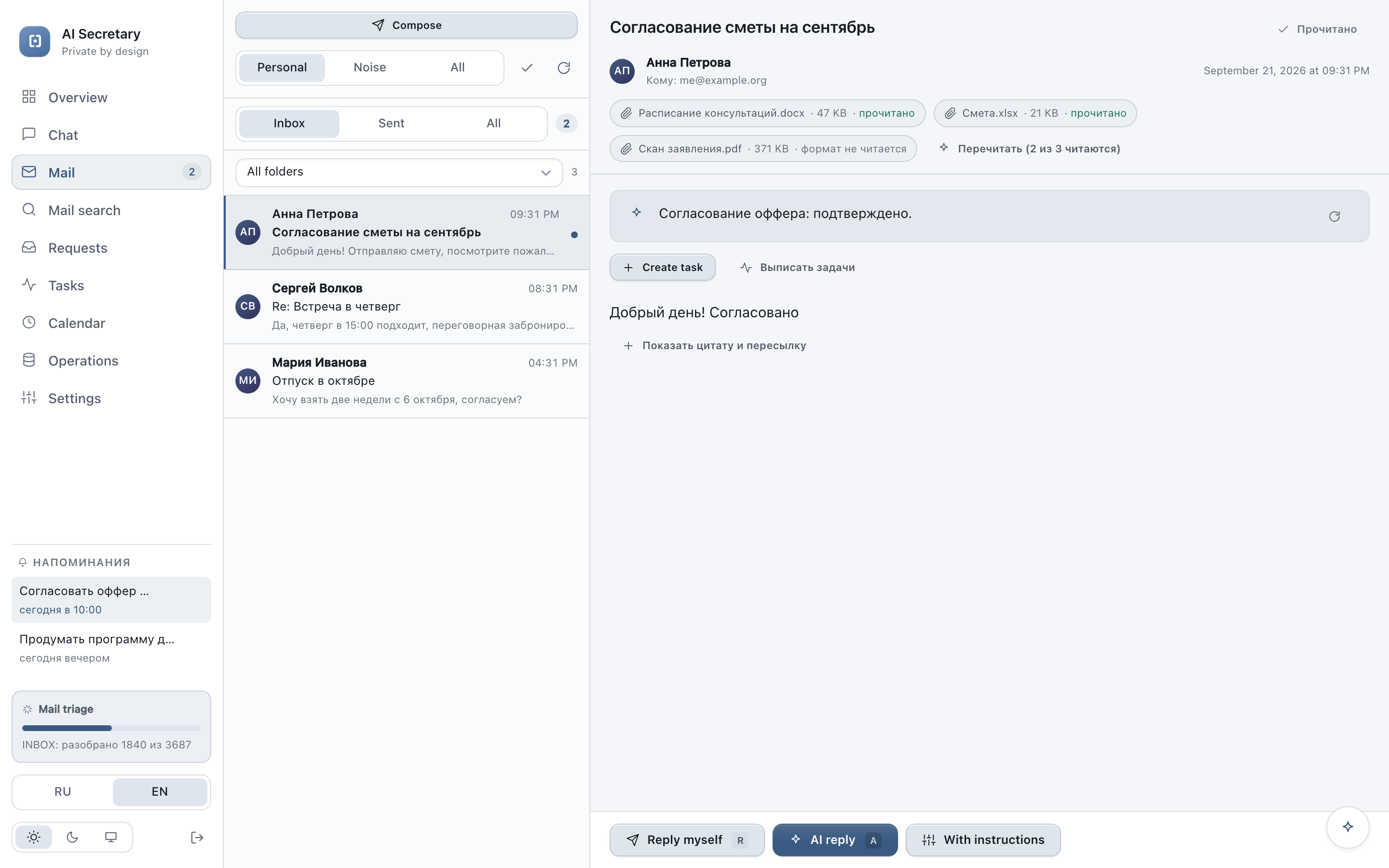Switch to system theme
The height and width of the screenshot is (868, 1389).
(111, 837)
